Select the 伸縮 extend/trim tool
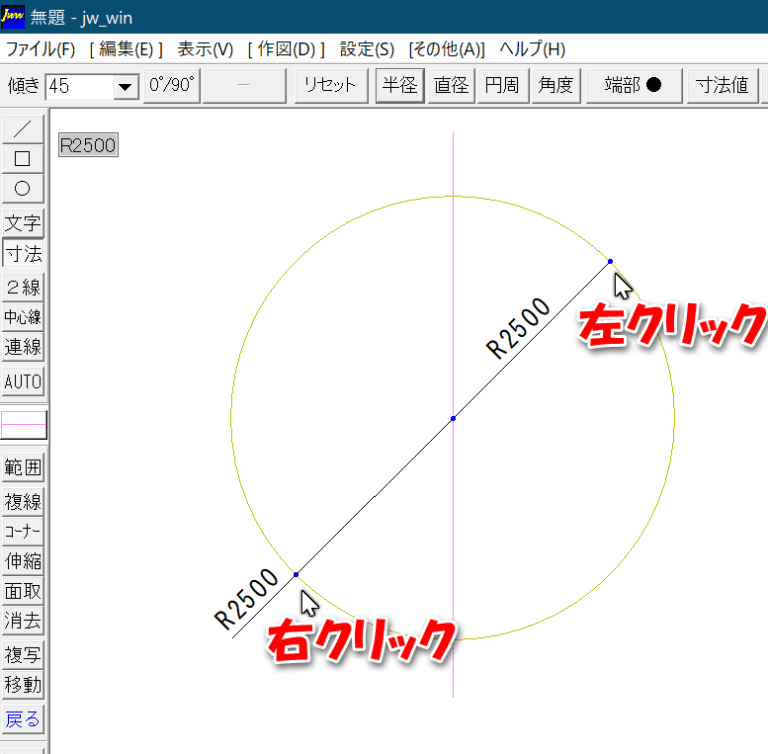Screen dimensions: 768x754 [x=23, y=561]
